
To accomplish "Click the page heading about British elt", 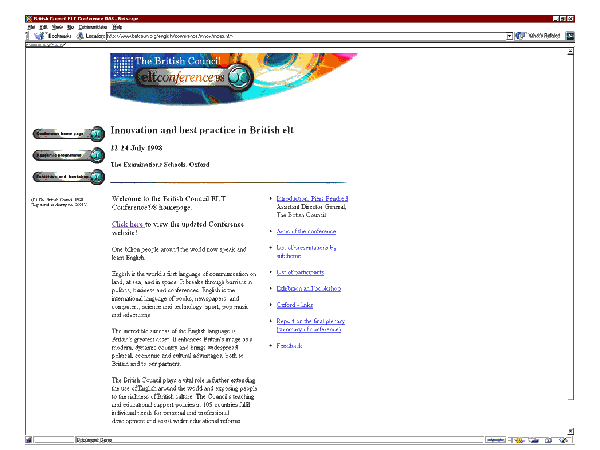I will 202,130.
